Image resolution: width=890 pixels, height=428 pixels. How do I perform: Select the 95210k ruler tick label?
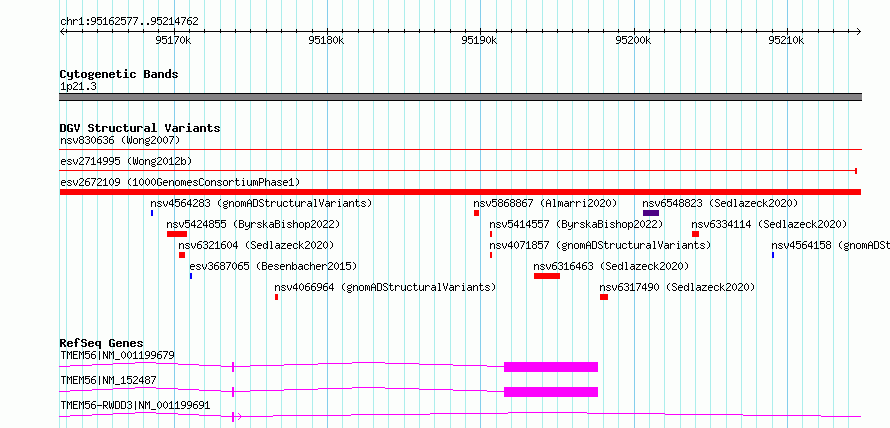[787, 40]
